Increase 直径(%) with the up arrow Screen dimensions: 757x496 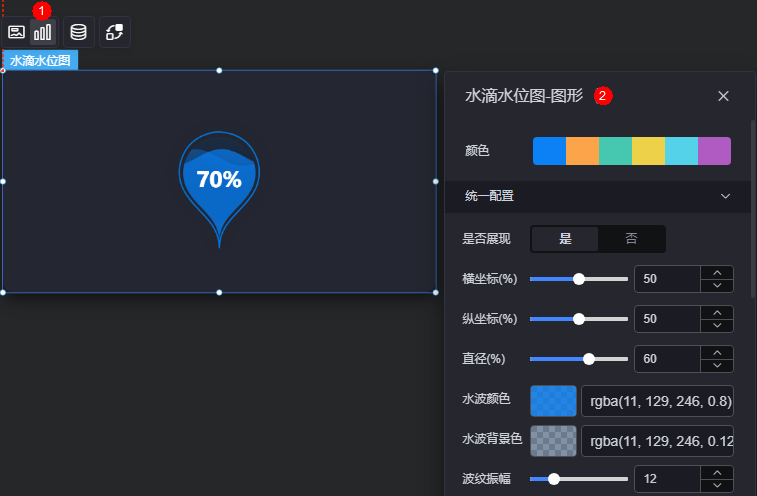click(x=717, y=353)
